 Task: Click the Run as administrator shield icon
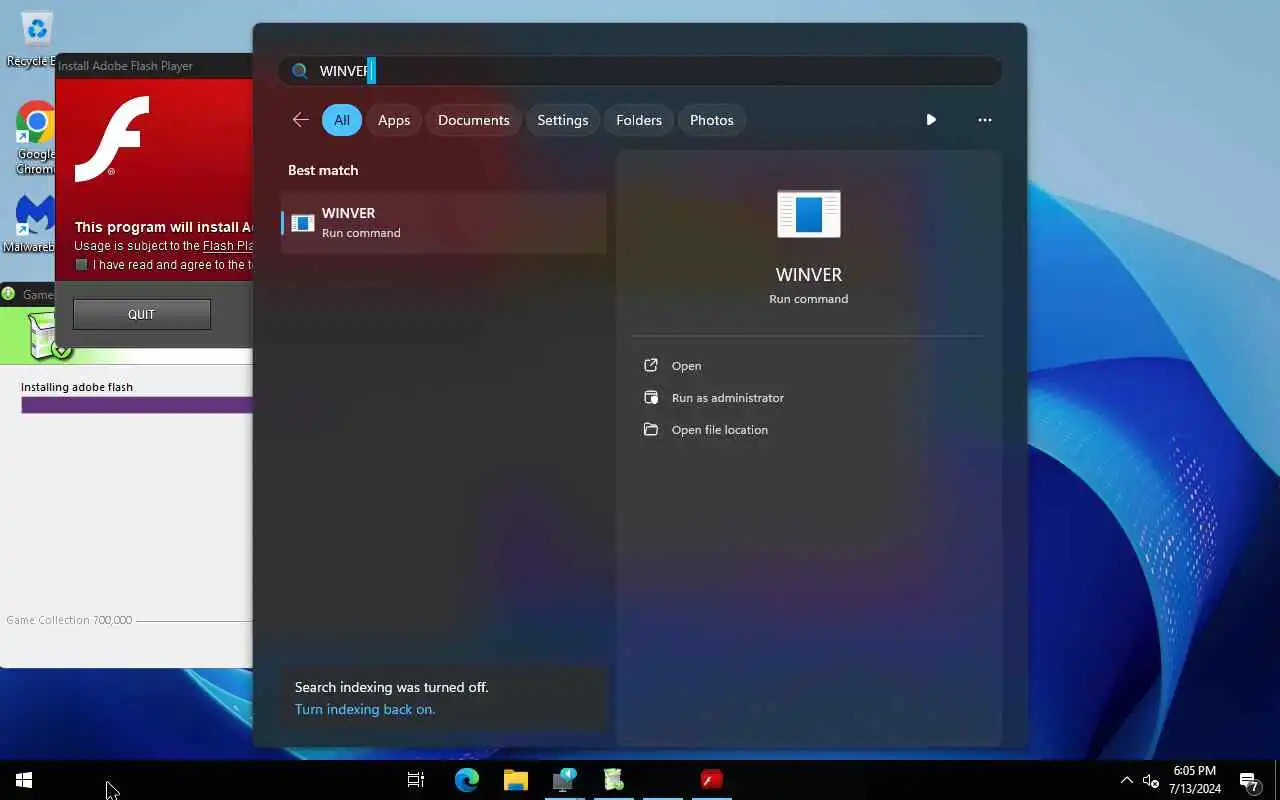pyautogui.click(x=651, y=398)
